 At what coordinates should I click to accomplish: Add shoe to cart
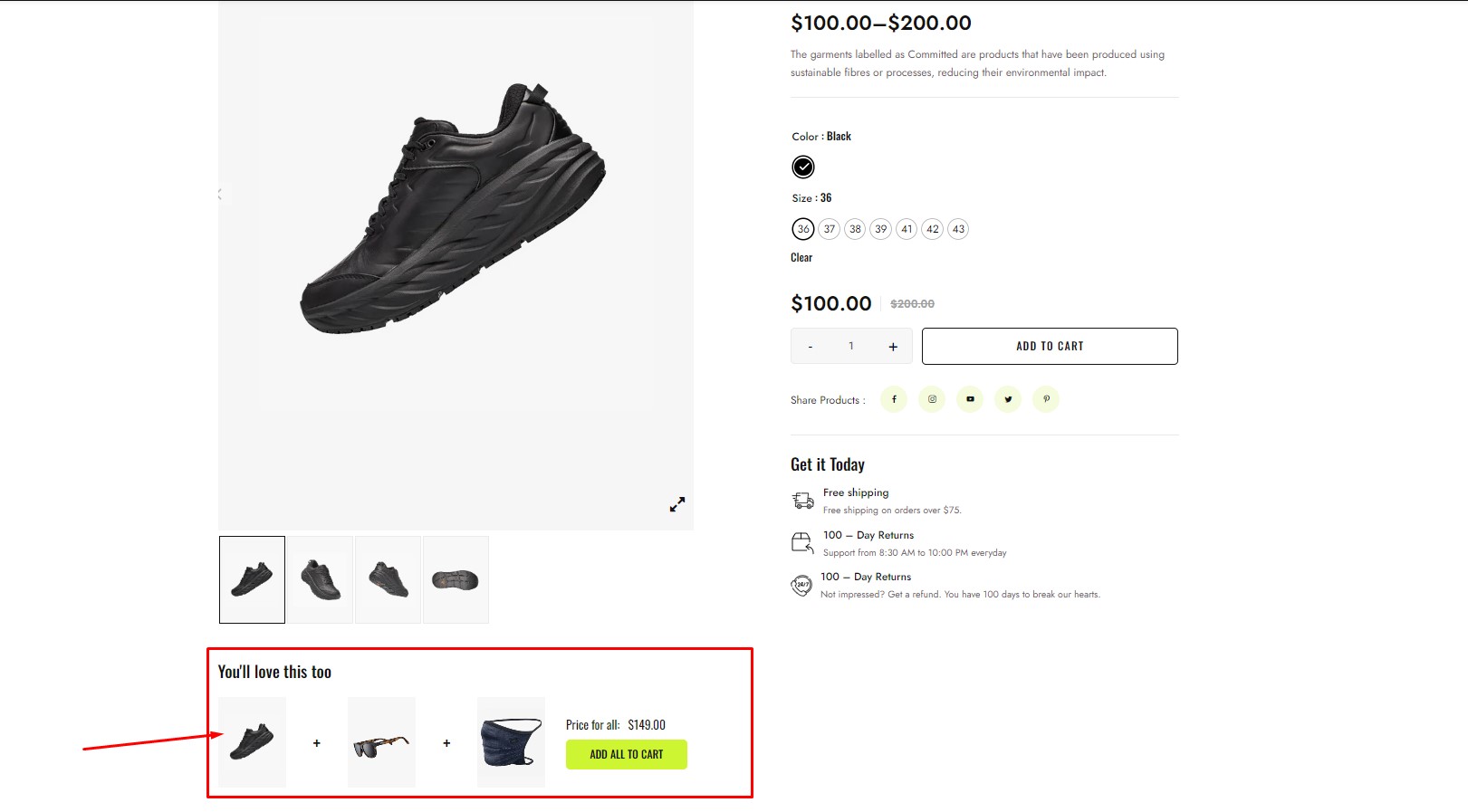(1050, 346)
